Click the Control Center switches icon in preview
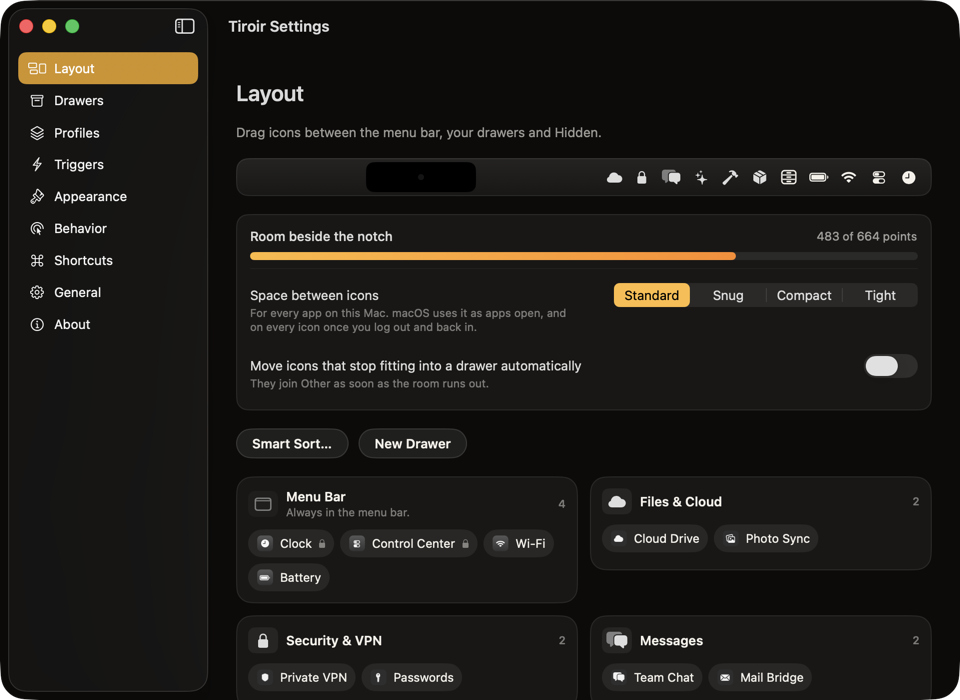The width and height of the screenshot is (960, 700). click(x=879, y=178)
